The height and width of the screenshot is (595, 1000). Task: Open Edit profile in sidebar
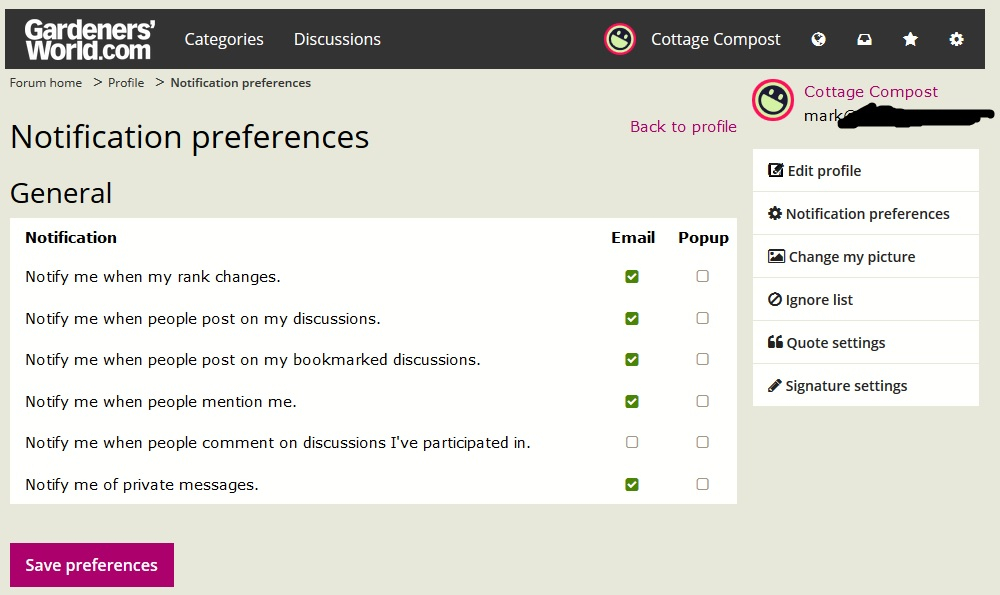point(865,170)
